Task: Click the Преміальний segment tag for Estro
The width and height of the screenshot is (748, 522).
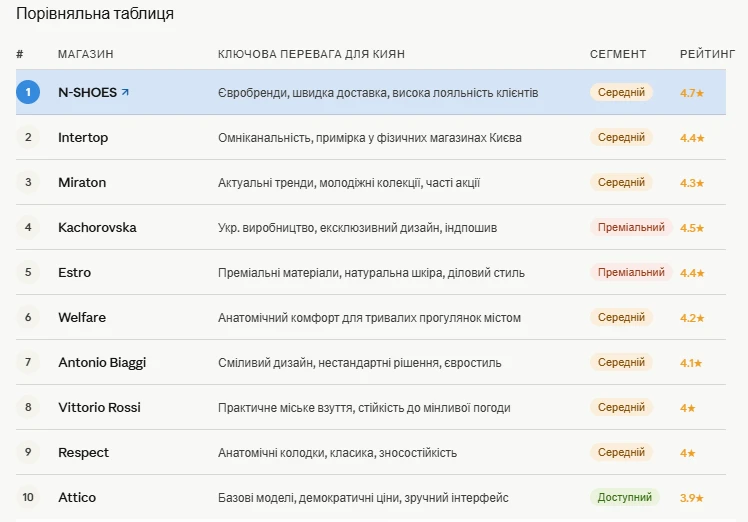Action: (x=631, y=272)
